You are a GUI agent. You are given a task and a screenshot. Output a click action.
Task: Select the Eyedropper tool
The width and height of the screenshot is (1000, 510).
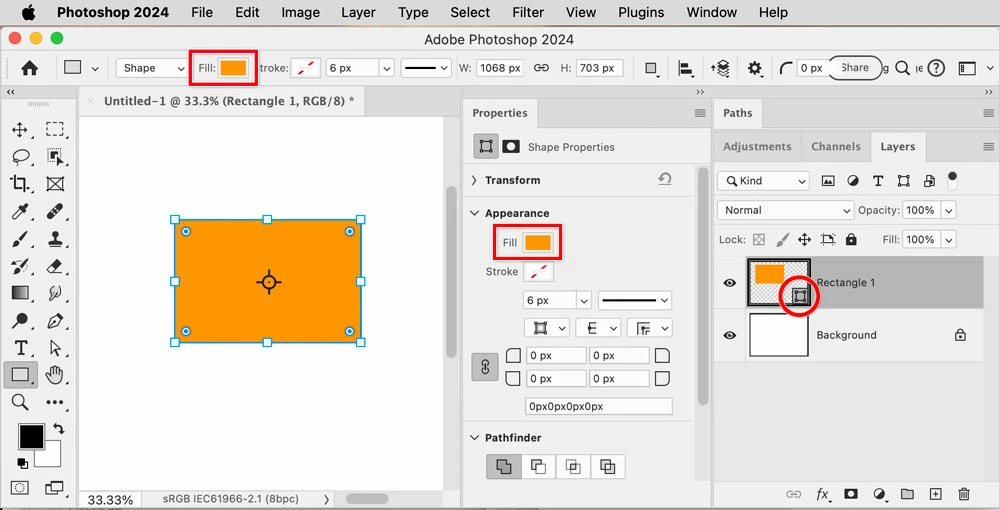point(20,211)
